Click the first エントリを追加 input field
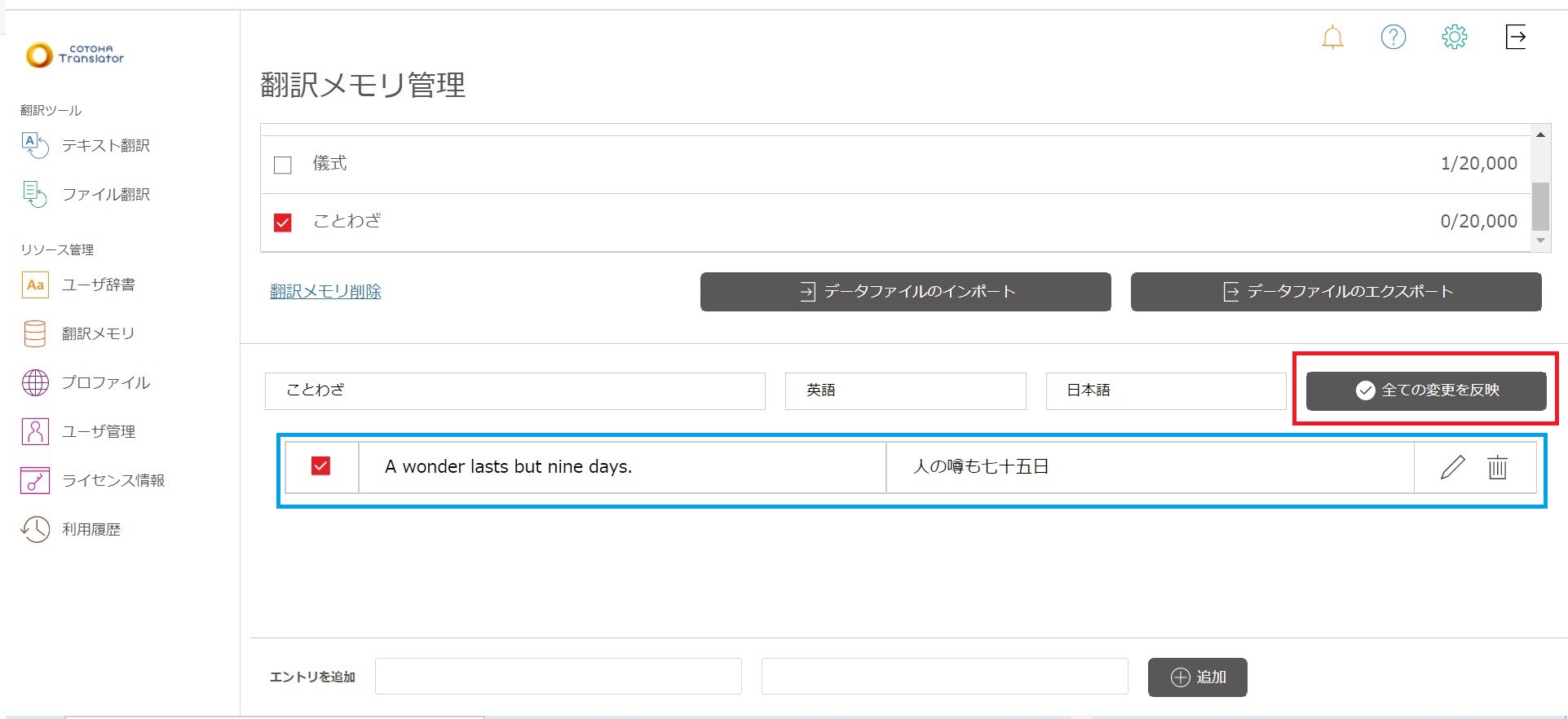Screen dimensions: 1568x719 [558, 677]
